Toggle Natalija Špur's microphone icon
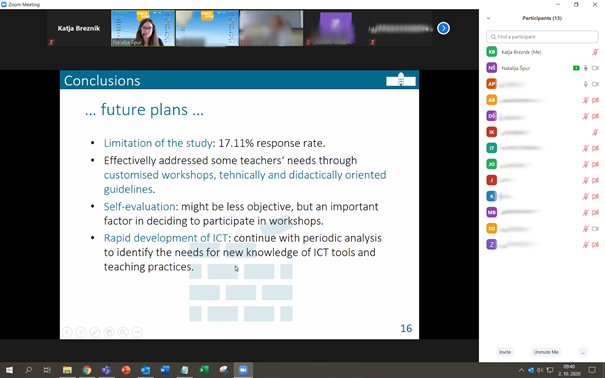Image resolution: width=605 pixels, height=378 pixels. (x=586, y=68)
